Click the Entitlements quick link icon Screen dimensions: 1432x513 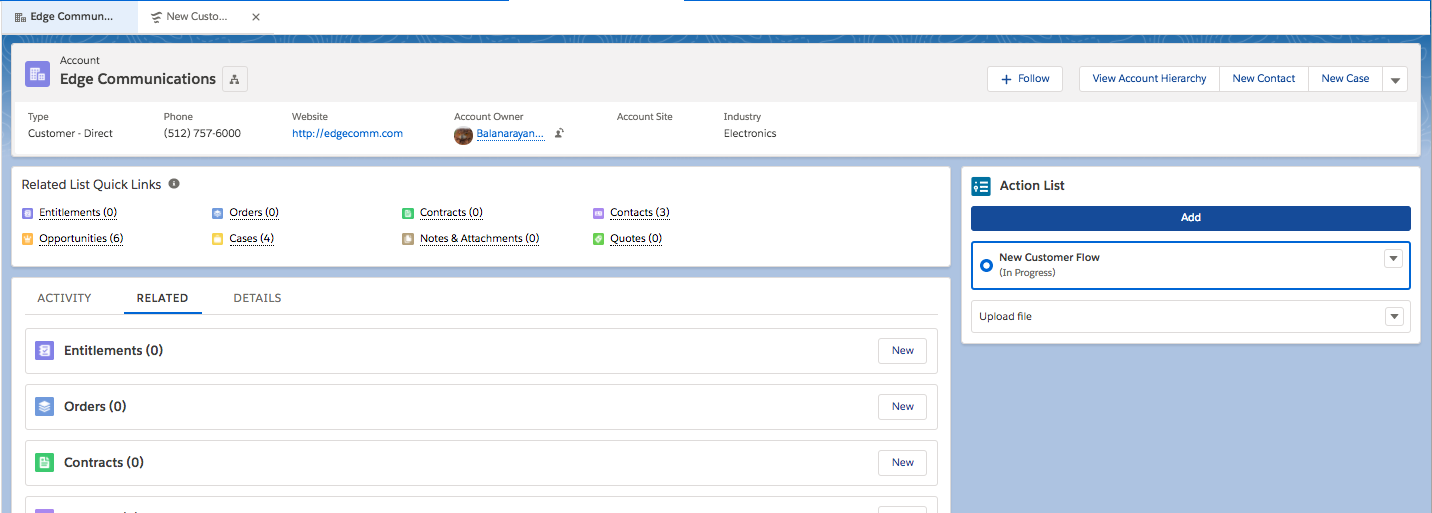click(27, 213)
